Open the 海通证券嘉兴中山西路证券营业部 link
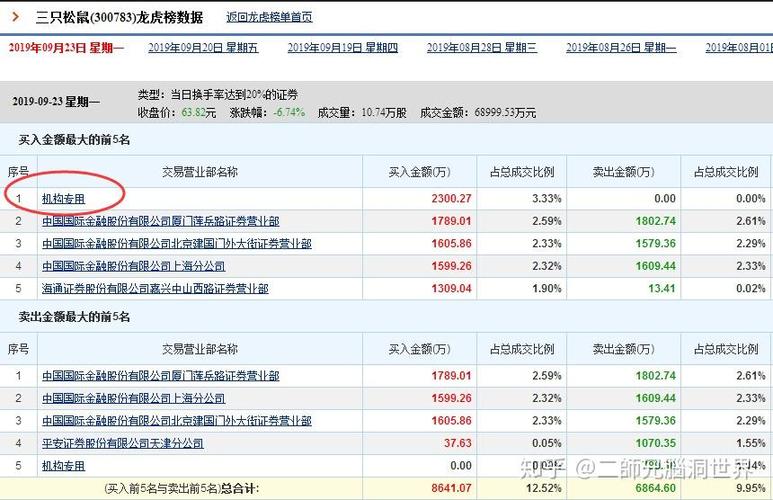Image resolution: width=773 pixels, height=500 pixels. click(x=155, y=288)
